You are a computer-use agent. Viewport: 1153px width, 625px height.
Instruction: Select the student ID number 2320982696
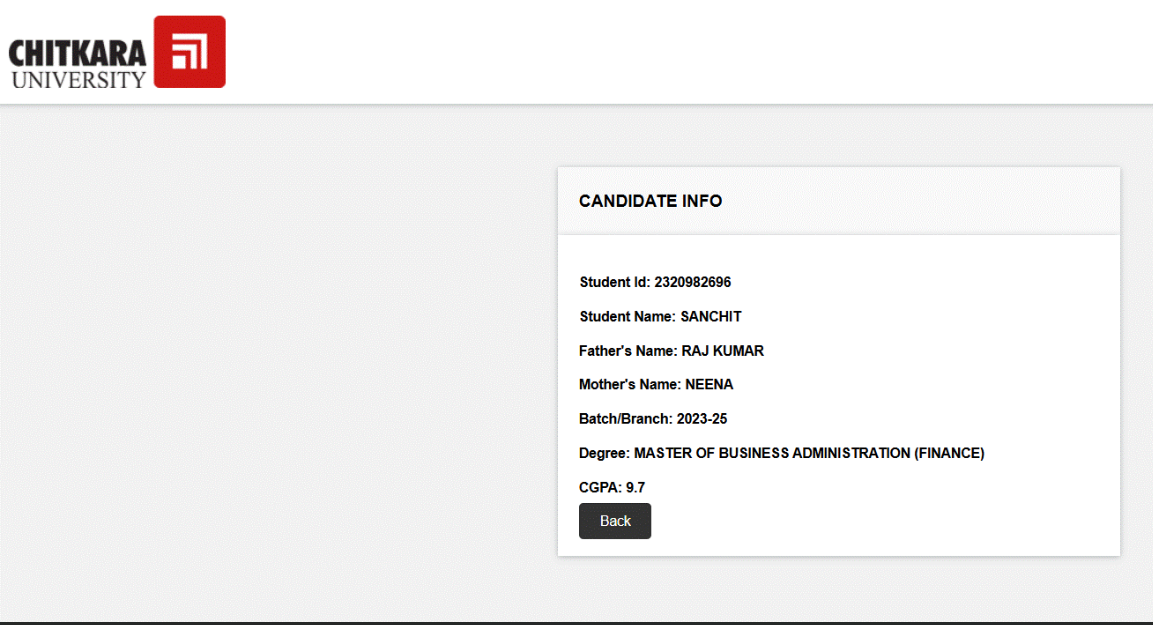[693, 282]
